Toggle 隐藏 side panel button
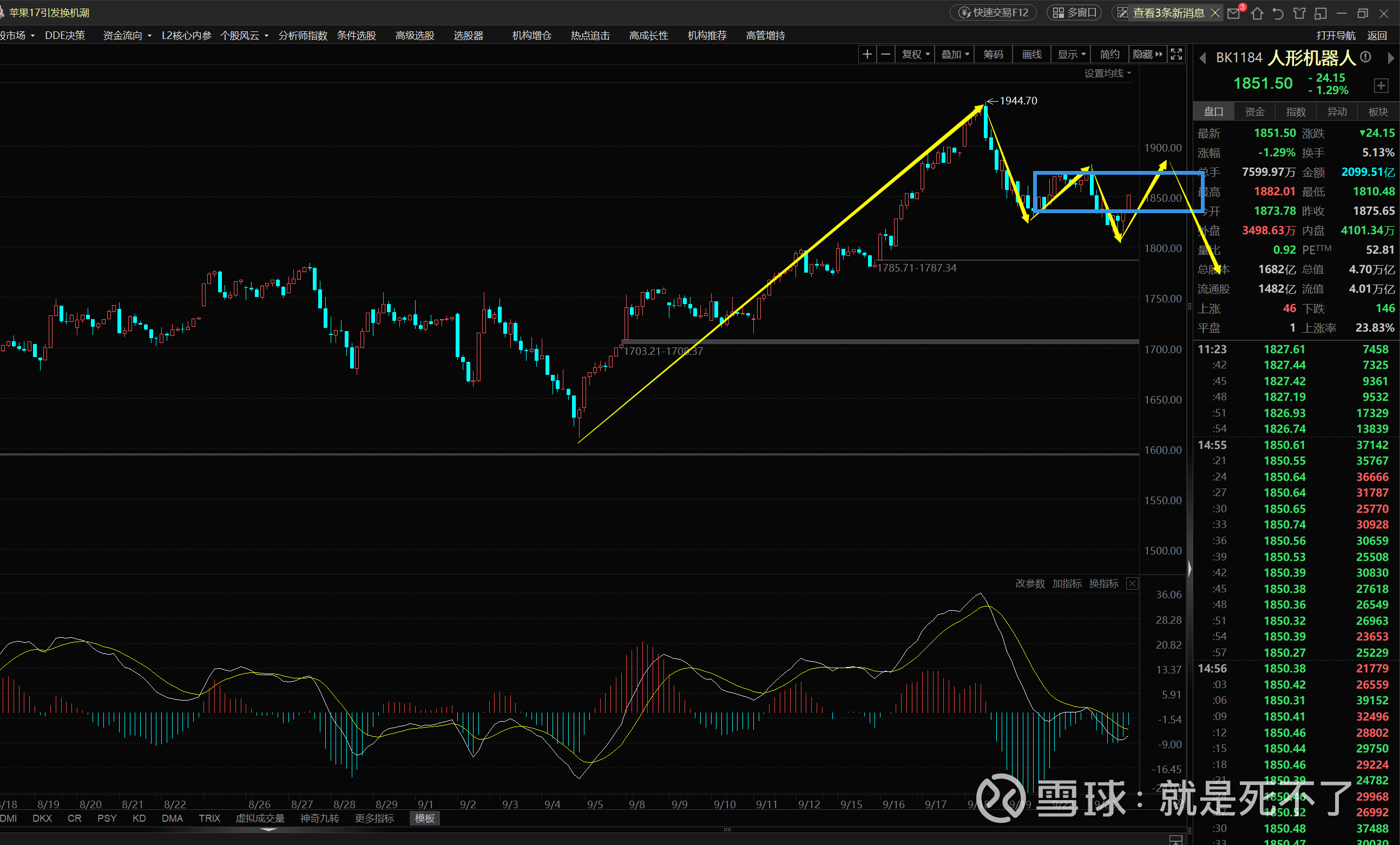 tap(1147, 55)
